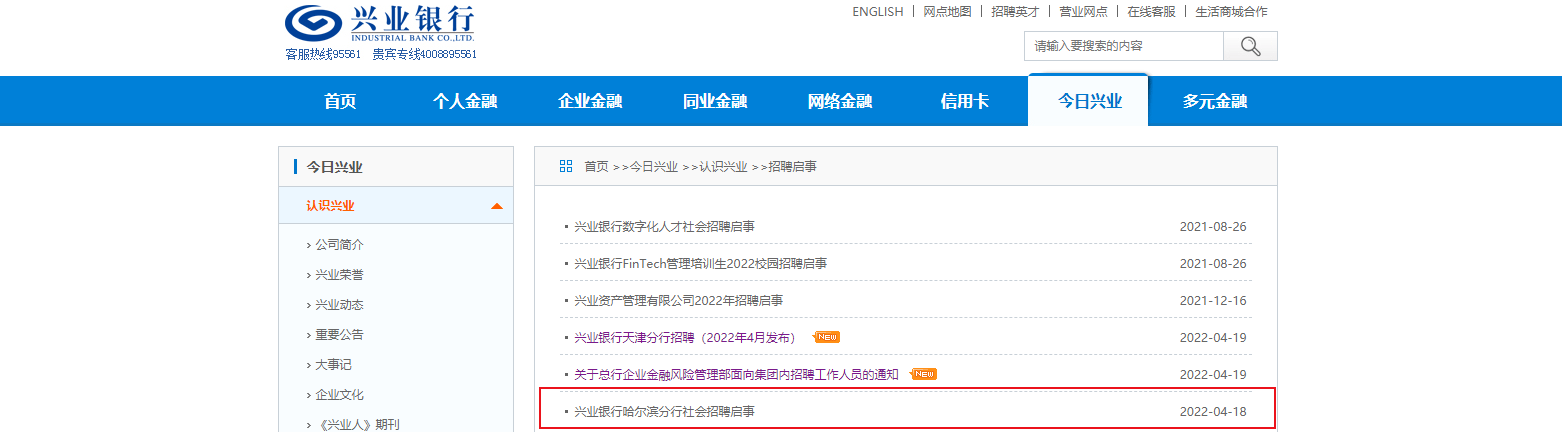Open the 在线客服 top link

pos(1151,12)
